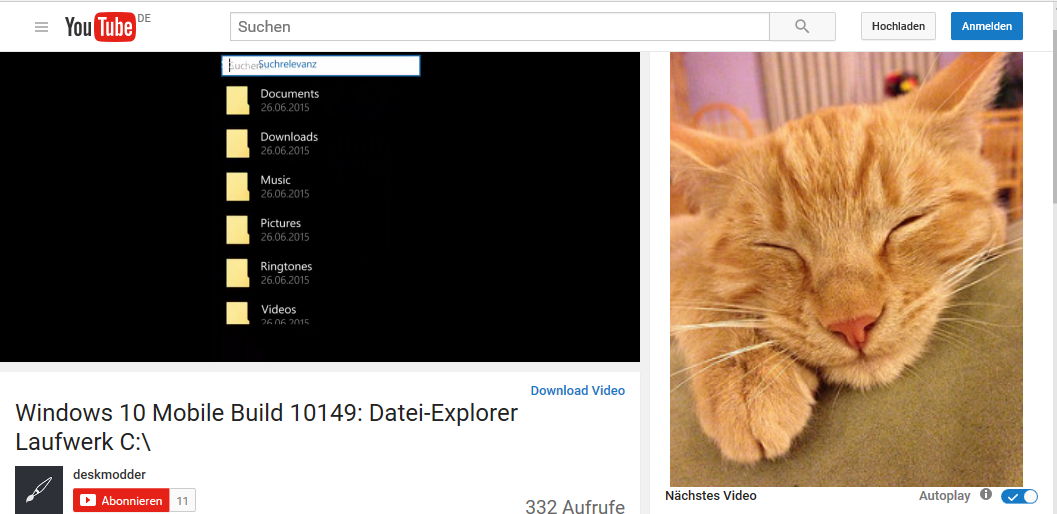Viewport: 1057px width, 514px height.
Task: Click the Videos folder label
Action: [x=278, y=310]
